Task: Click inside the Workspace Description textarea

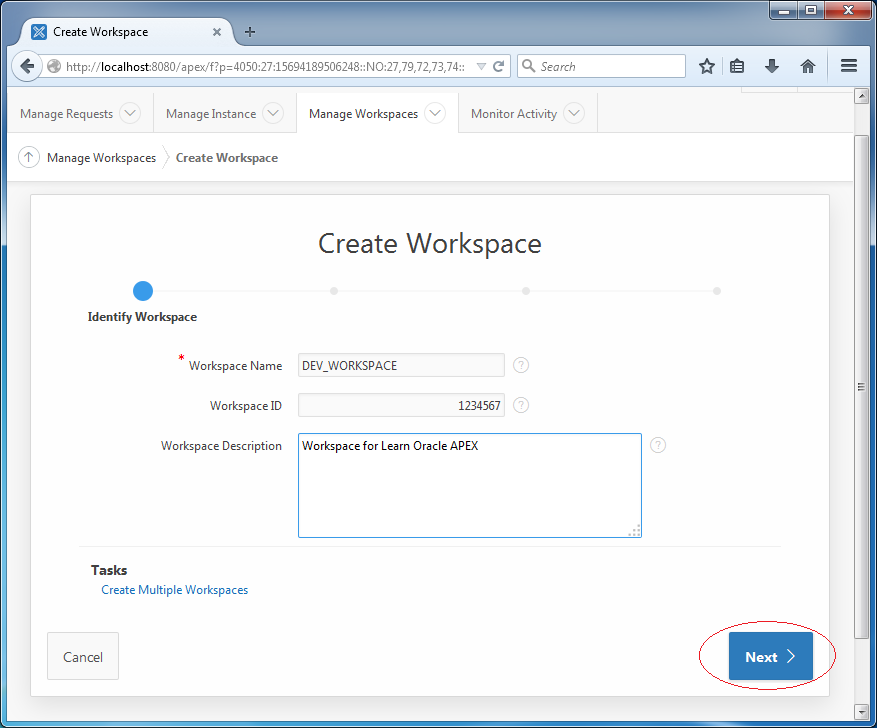Action: (470, 485)
